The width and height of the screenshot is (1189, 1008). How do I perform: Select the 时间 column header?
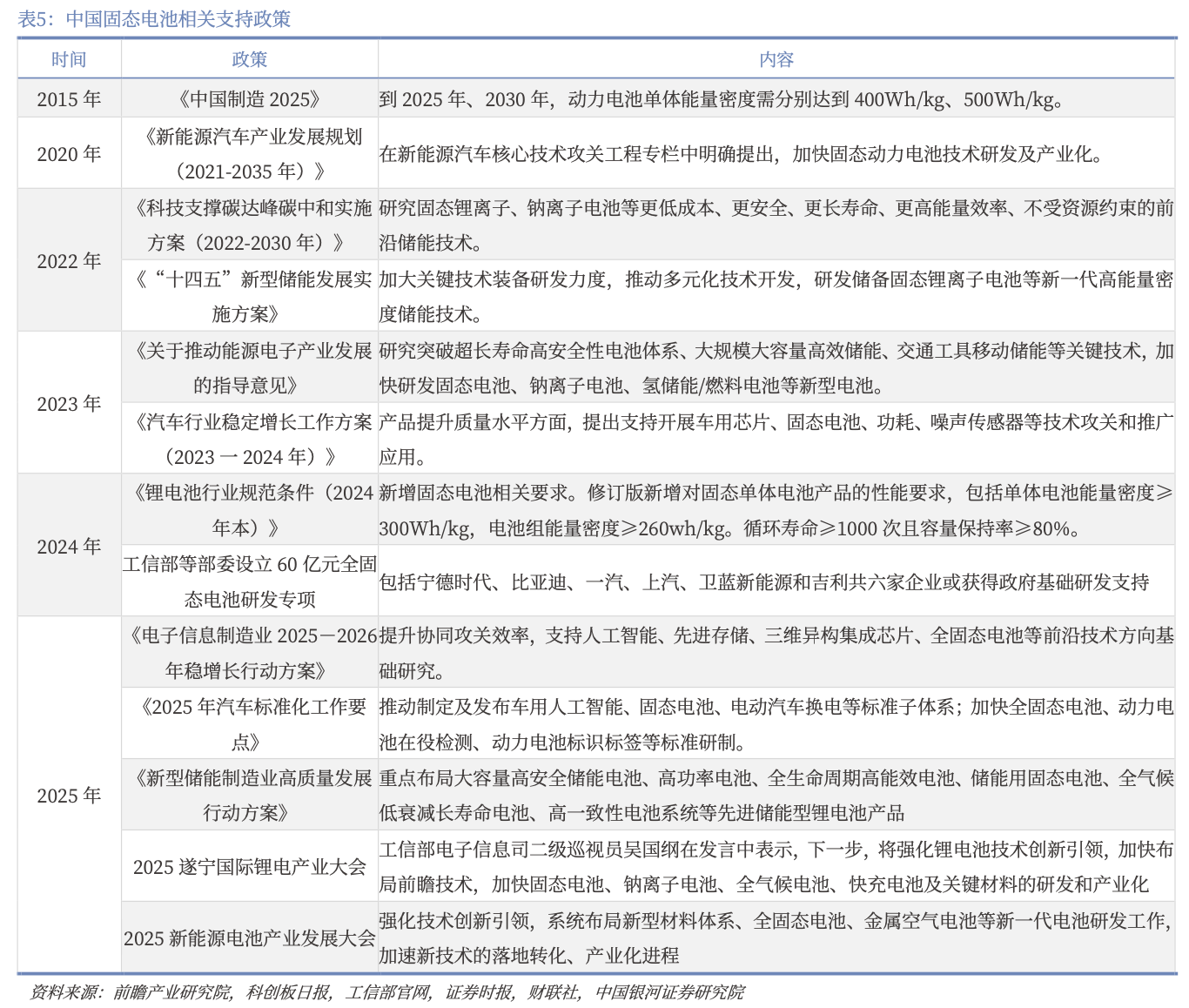(x=70, y=58)
